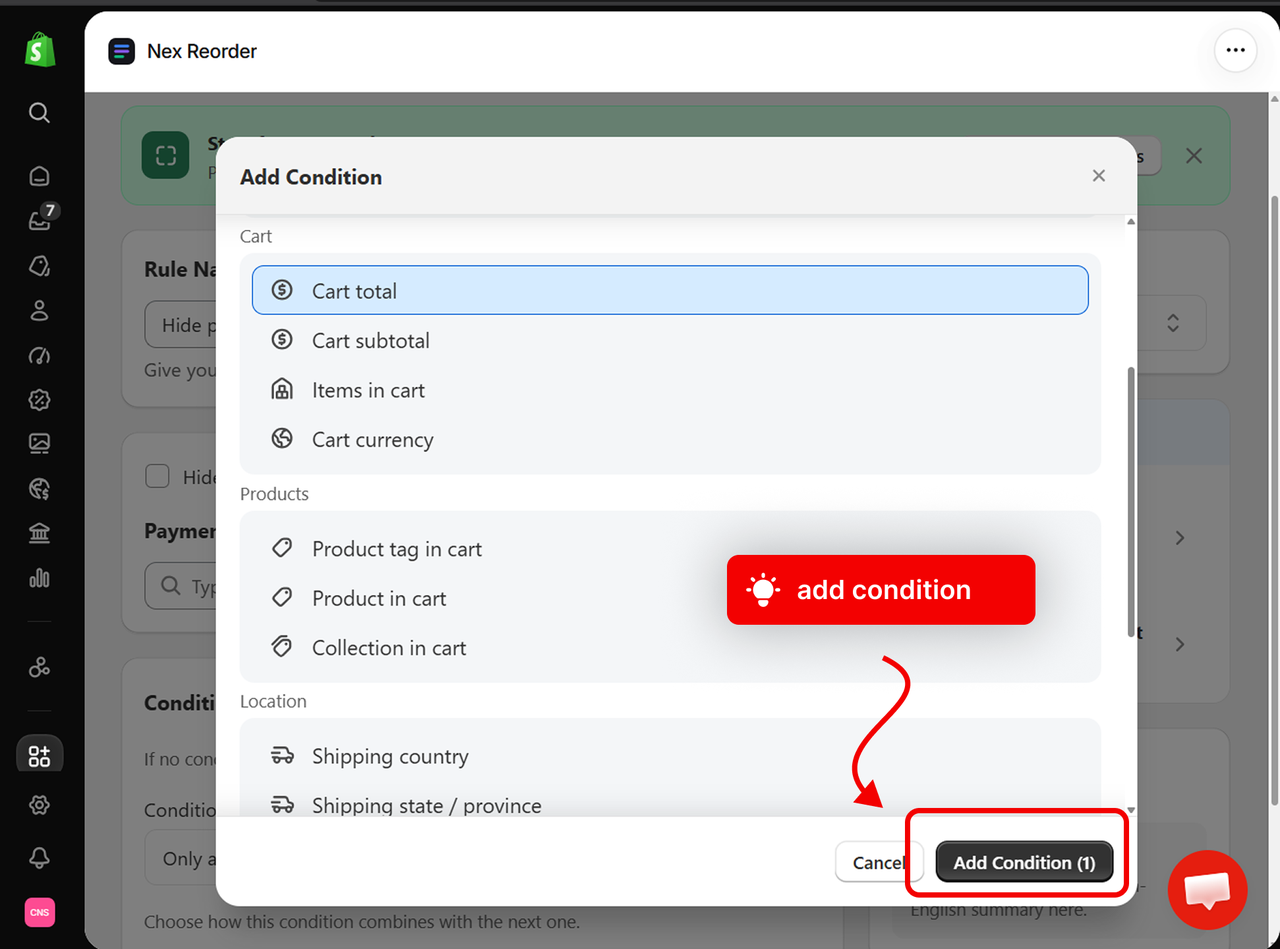Select Product tag in cart condition
The image size is (1280, 949).
tap(670, 548)
